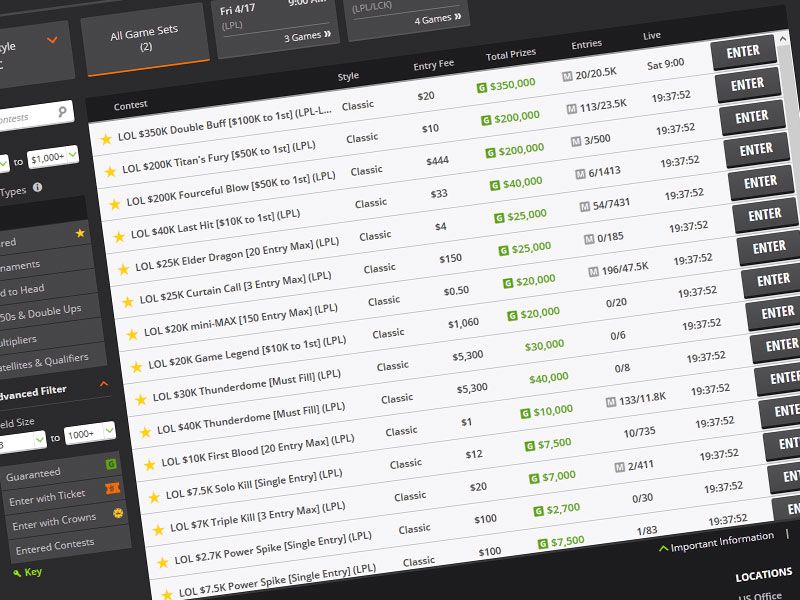Star the LOL $25K Elder Dragon contest

pyautogui.click(x=123, y=269)
